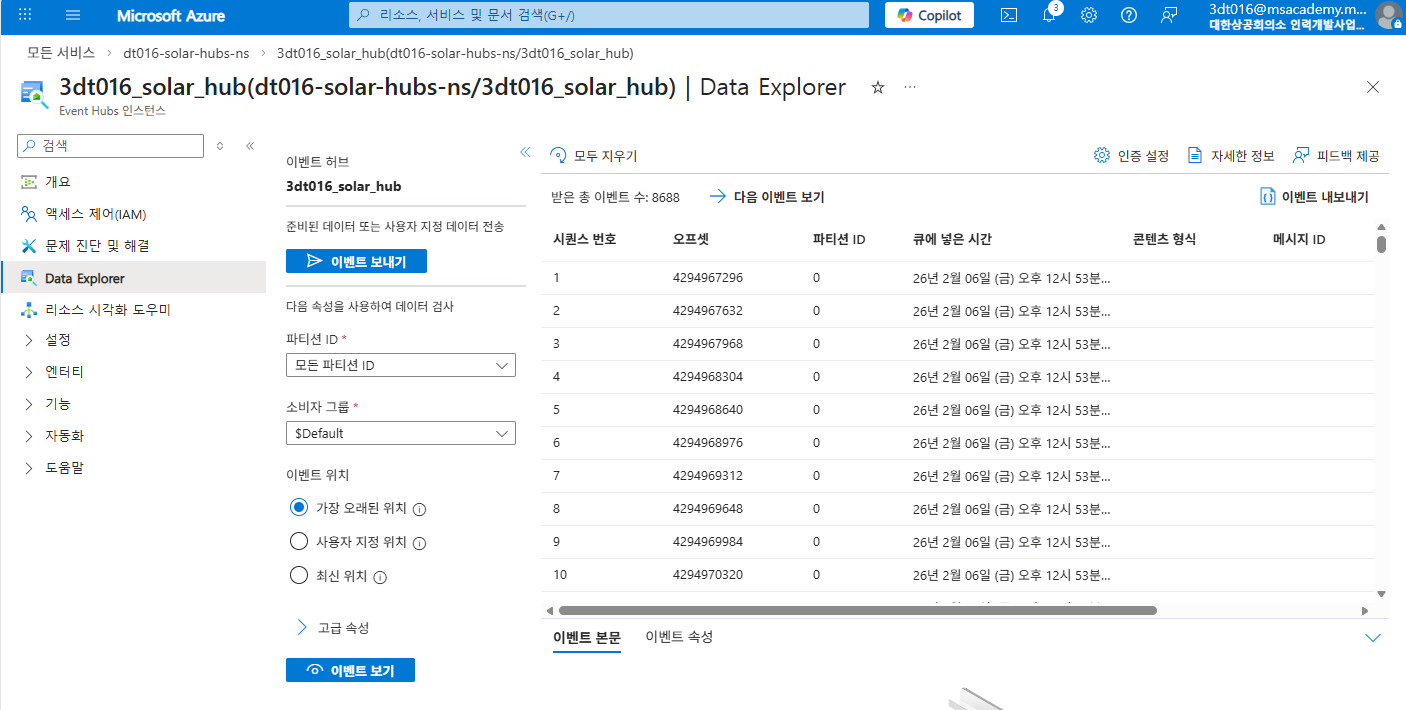Close the Data Explorer blade
The width and height of the screenshot is (1406, 710).
click(x=1373, y=87)
